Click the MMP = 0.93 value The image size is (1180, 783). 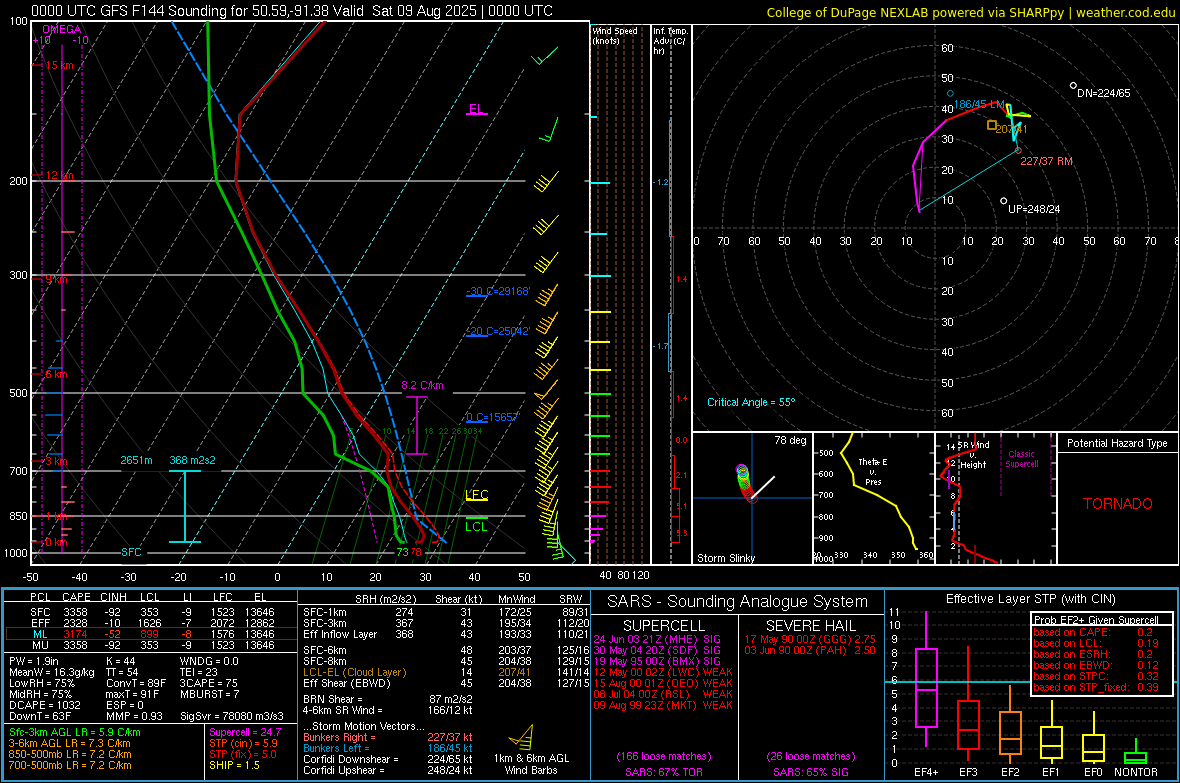(134, 716)
